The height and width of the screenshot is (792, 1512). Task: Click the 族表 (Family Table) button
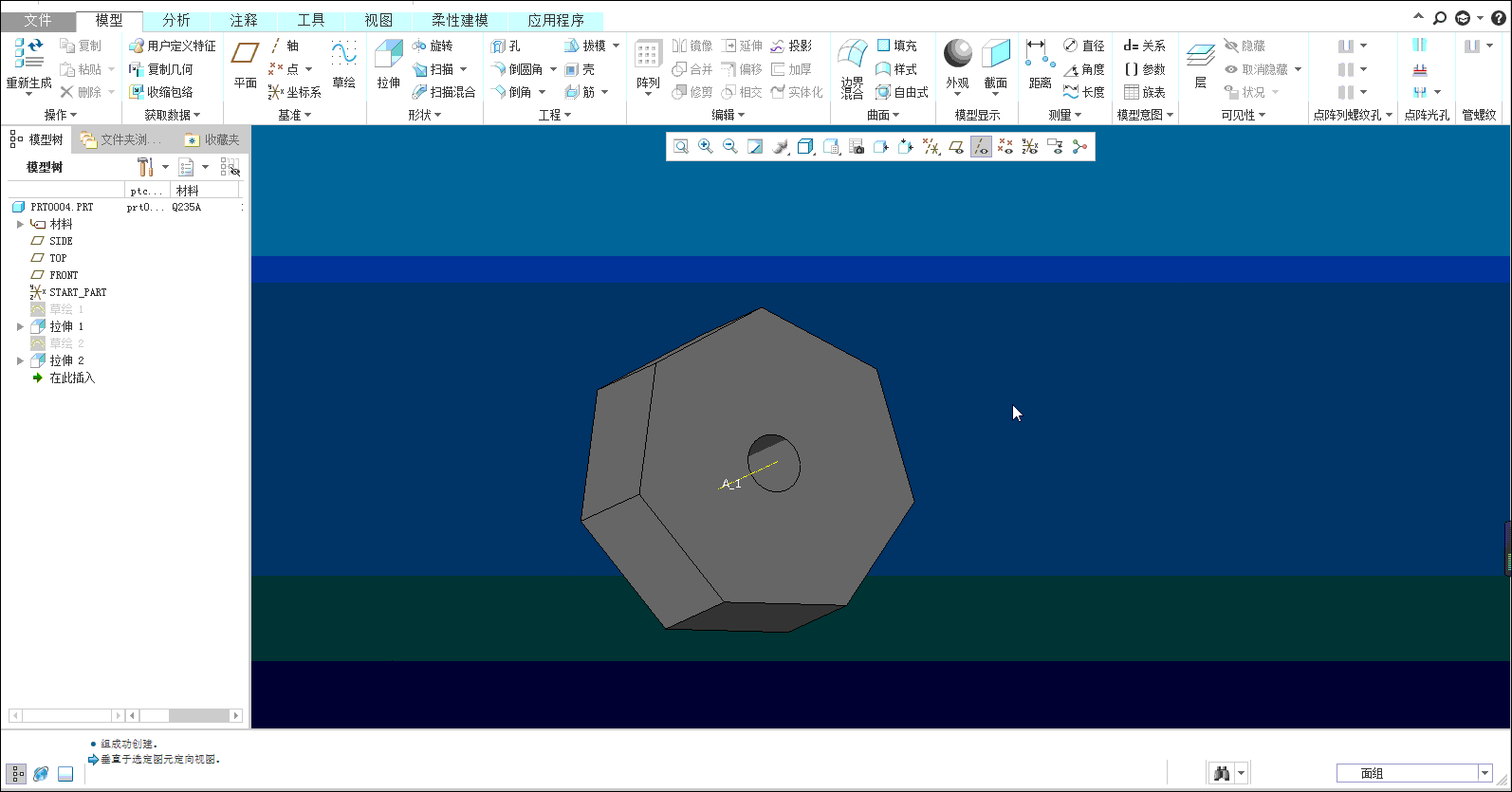coord(1145,92)
